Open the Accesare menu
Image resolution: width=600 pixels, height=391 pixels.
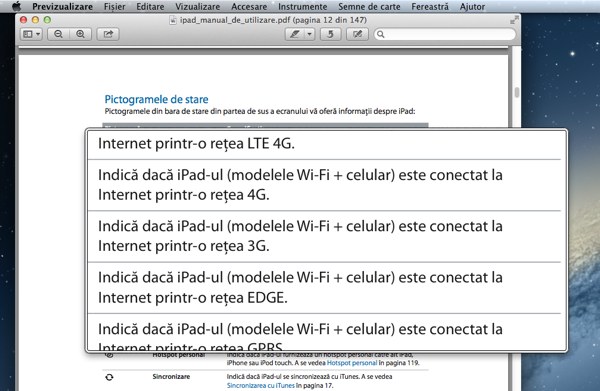[x=249, y=7]
